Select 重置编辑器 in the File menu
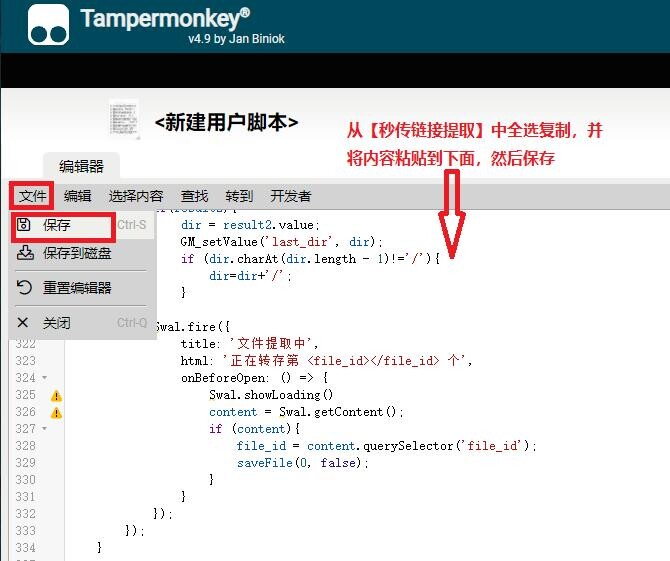 pyautogui.click(x=78, y=288)
